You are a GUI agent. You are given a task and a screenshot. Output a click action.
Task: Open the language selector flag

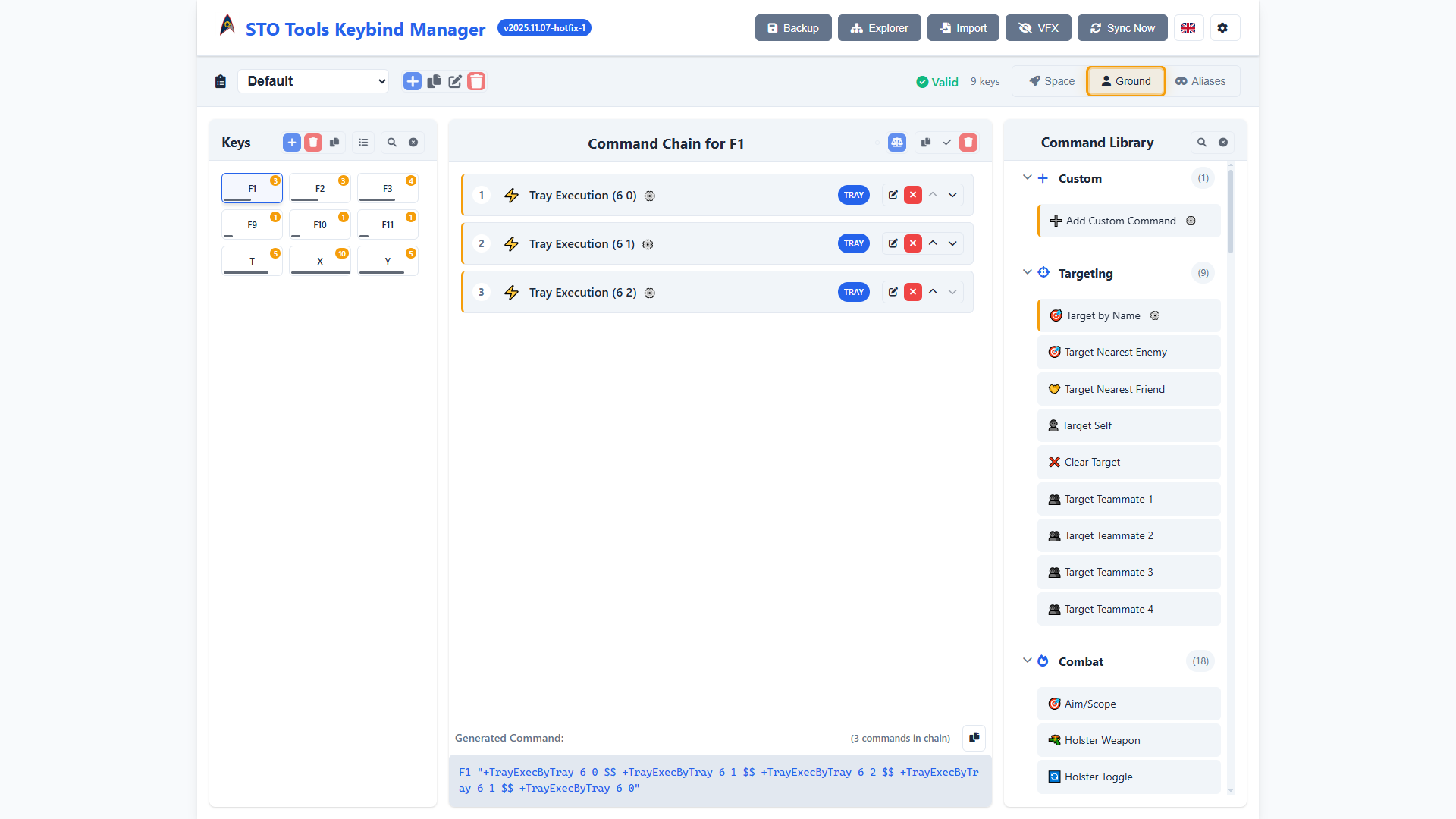pos(1188,27)
